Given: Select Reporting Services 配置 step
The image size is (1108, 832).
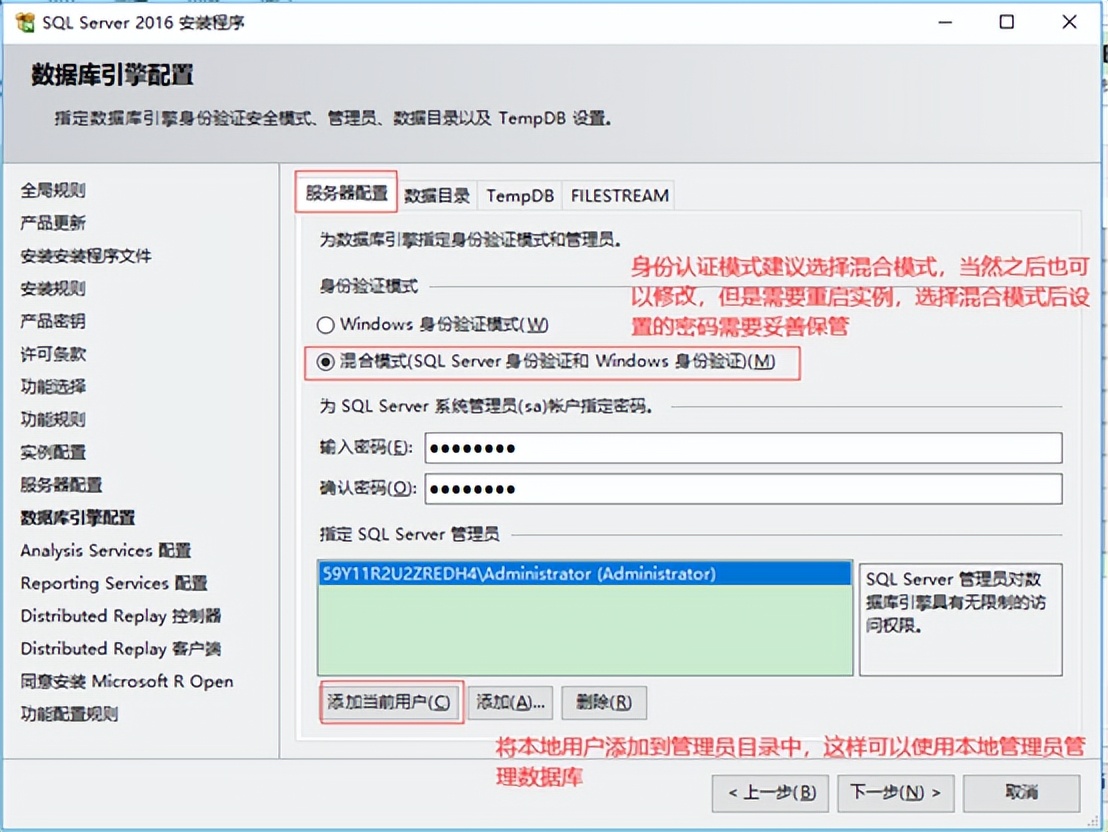Looking at the screenshot, I should (114, 583).
